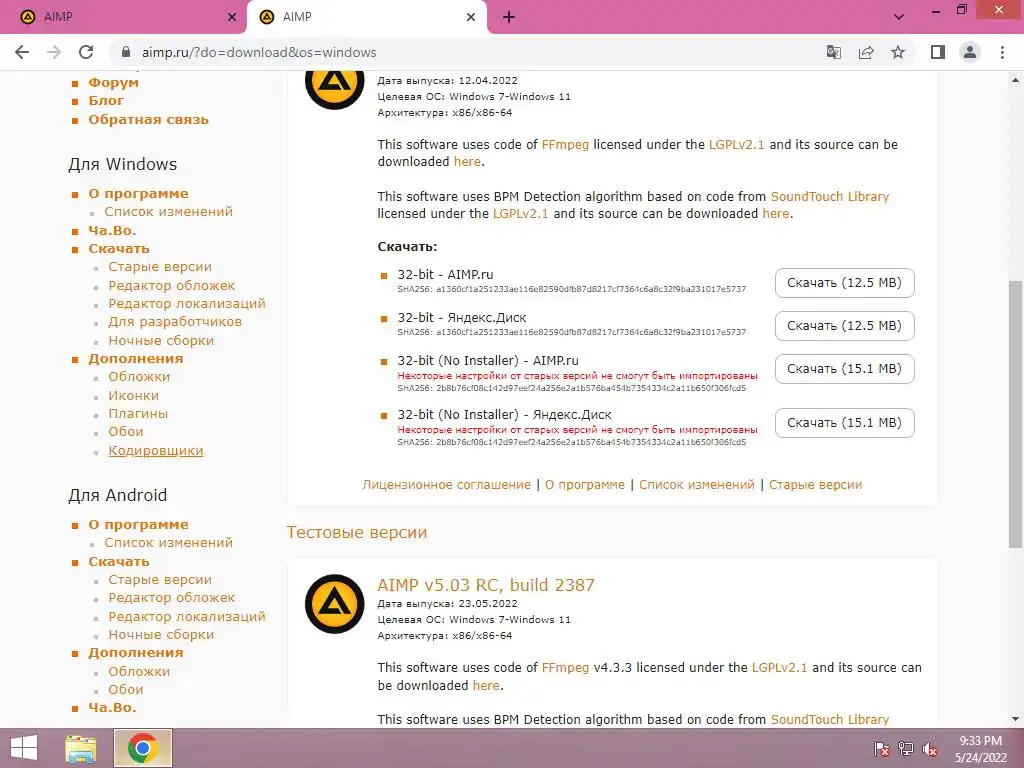Open File Explorer from taskbar

point(81,748)
